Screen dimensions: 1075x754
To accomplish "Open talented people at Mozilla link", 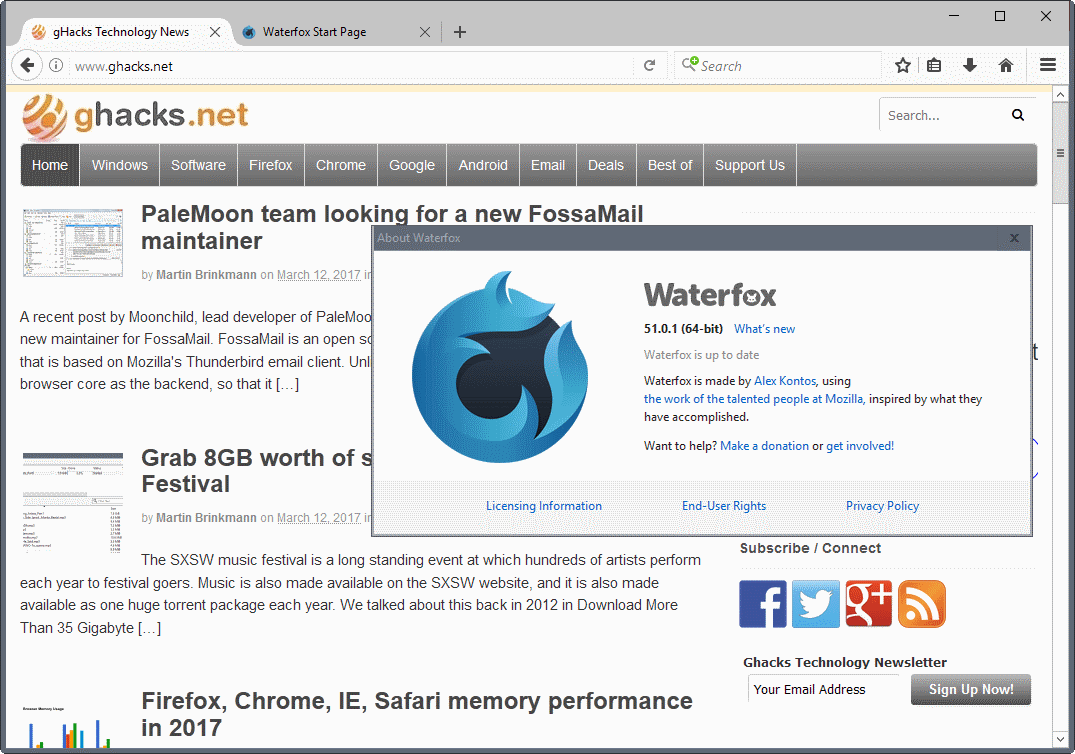I will point(754,399).
